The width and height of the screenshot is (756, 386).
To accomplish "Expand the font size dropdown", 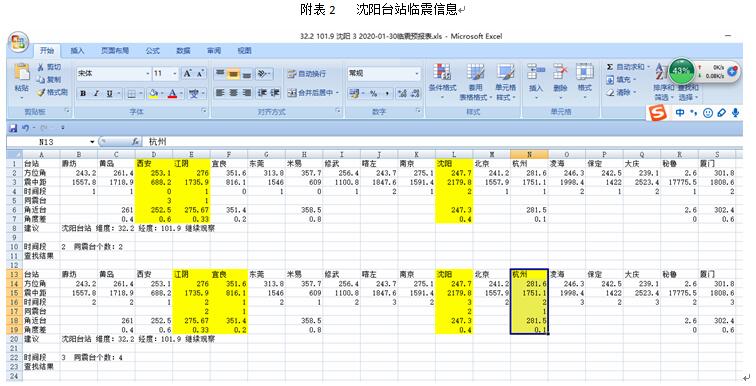I will pyautogui.click(x=175, y=74).
